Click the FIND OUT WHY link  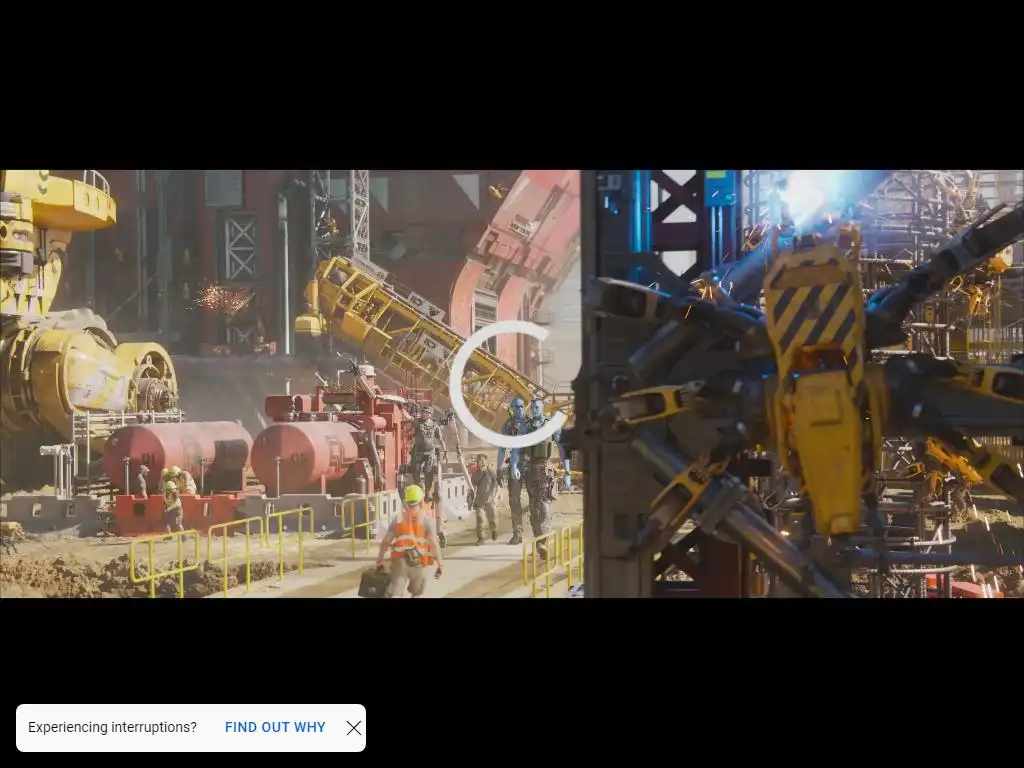pyautogui.click(x=275, y=728)
